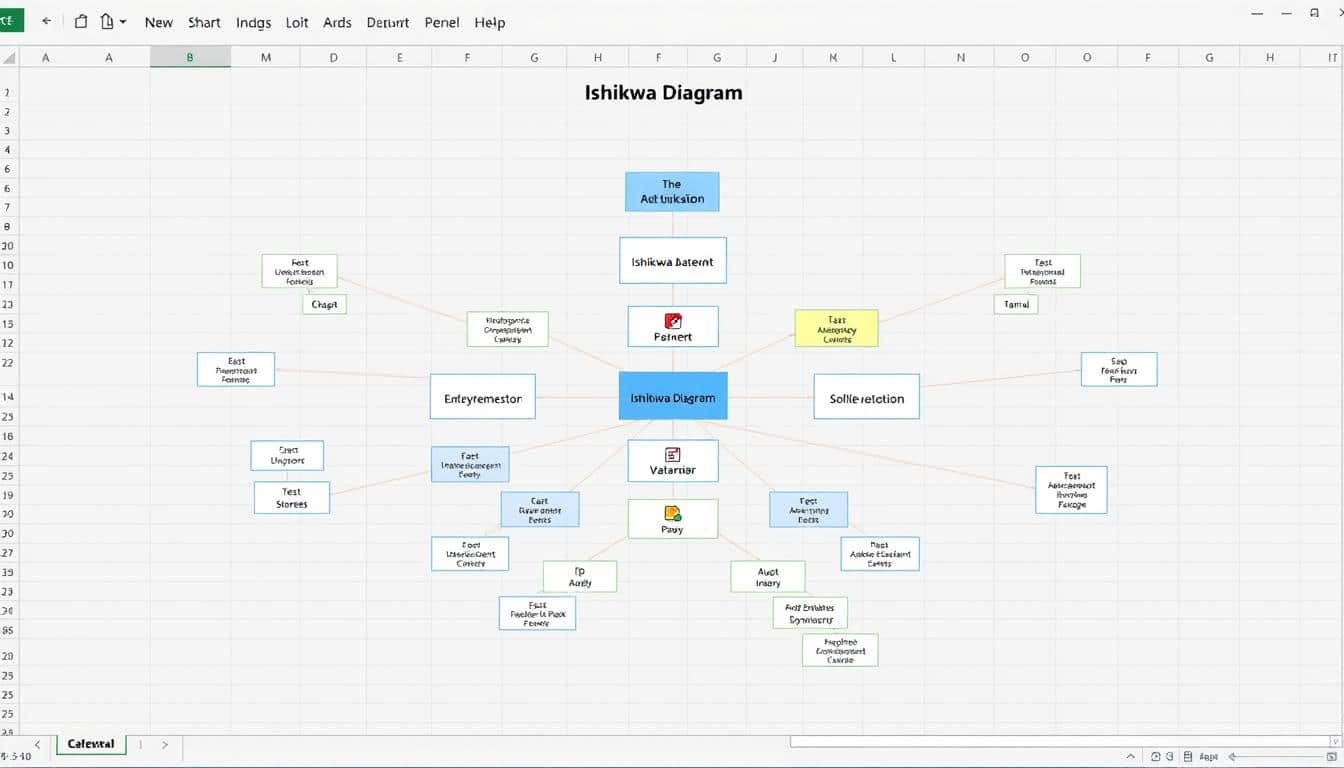
Task: Click the zoom-out arrow at the slider's left end
Action: (1233, 758)
